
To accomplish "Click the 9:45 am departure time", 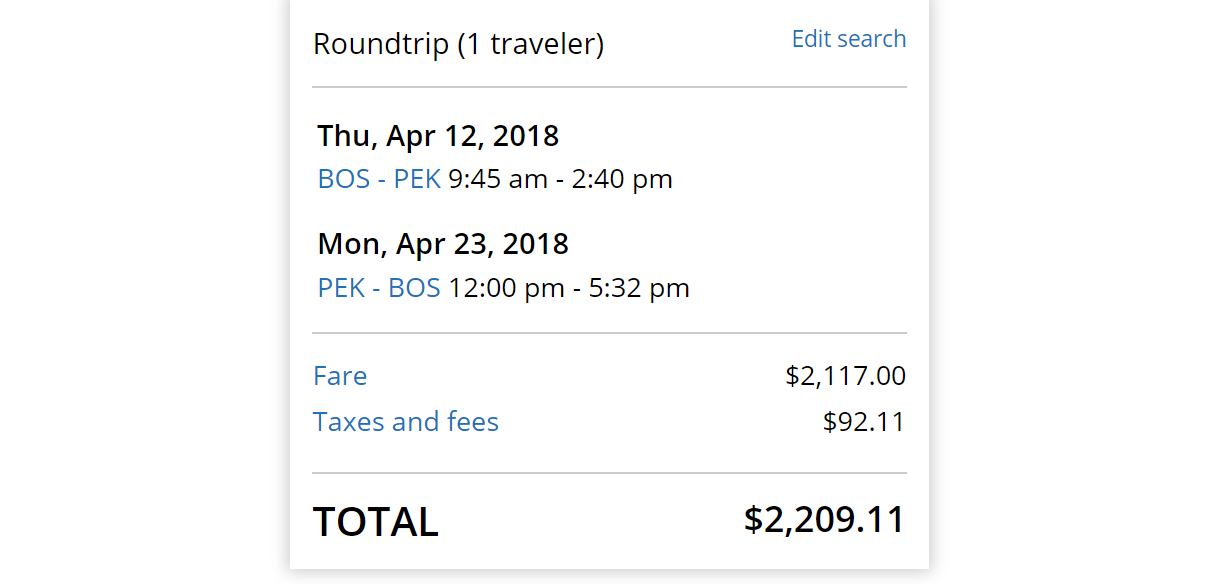I will click(x=497, y=179).
